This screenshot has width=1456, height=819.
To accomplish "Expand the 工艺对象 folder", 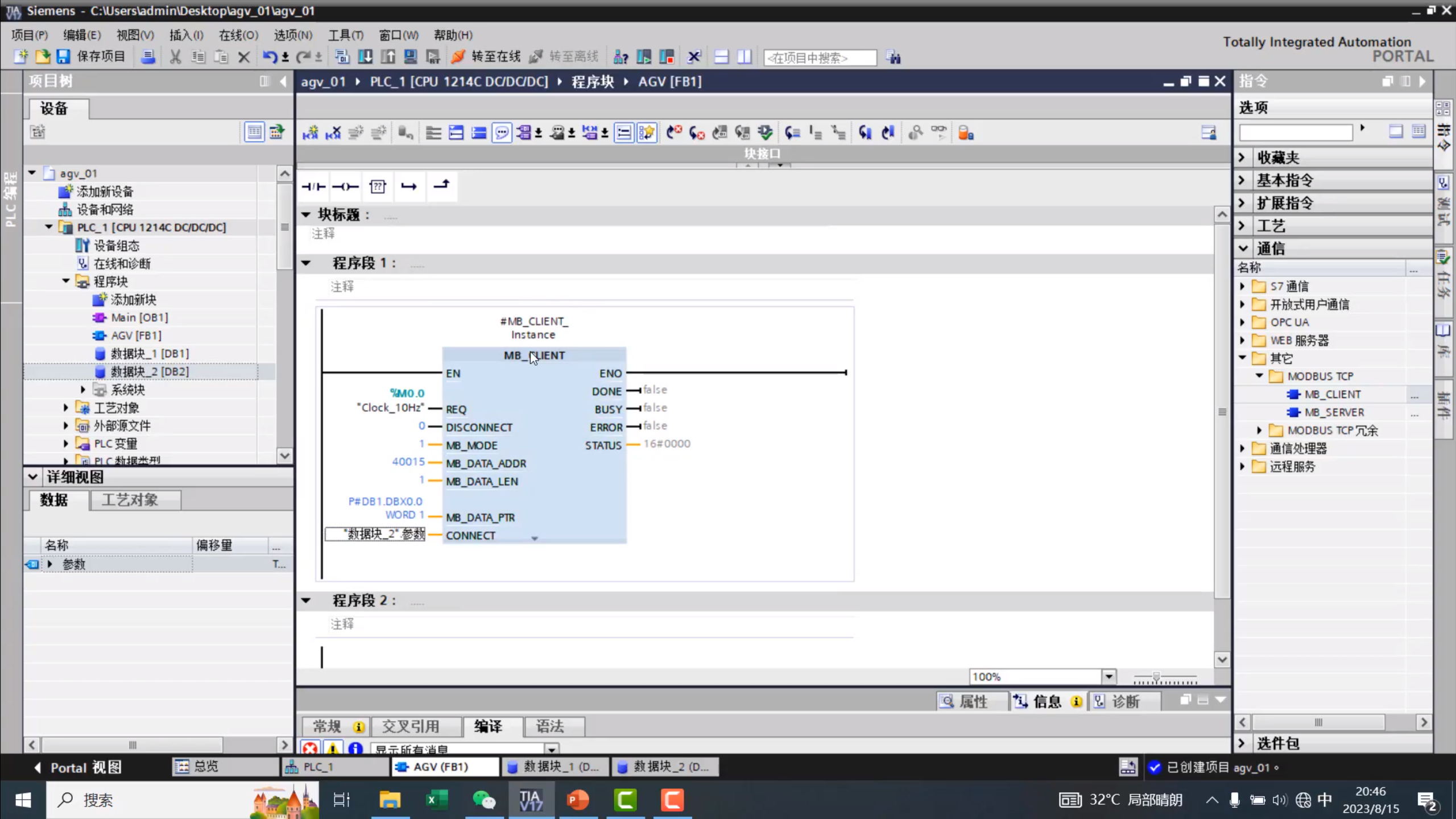I will 66,408.
